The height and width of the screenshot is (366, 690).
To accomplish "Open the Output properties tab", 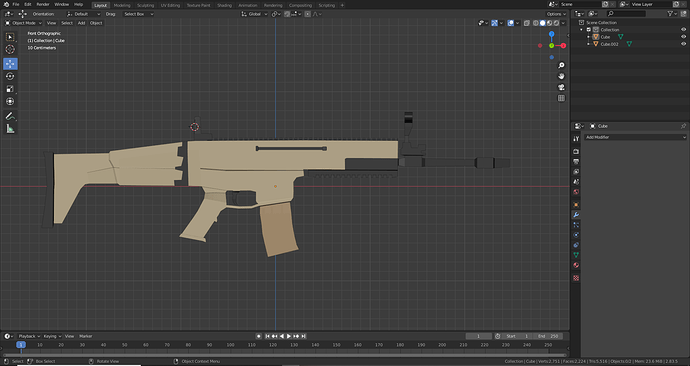I will click(x=576, y=161).
